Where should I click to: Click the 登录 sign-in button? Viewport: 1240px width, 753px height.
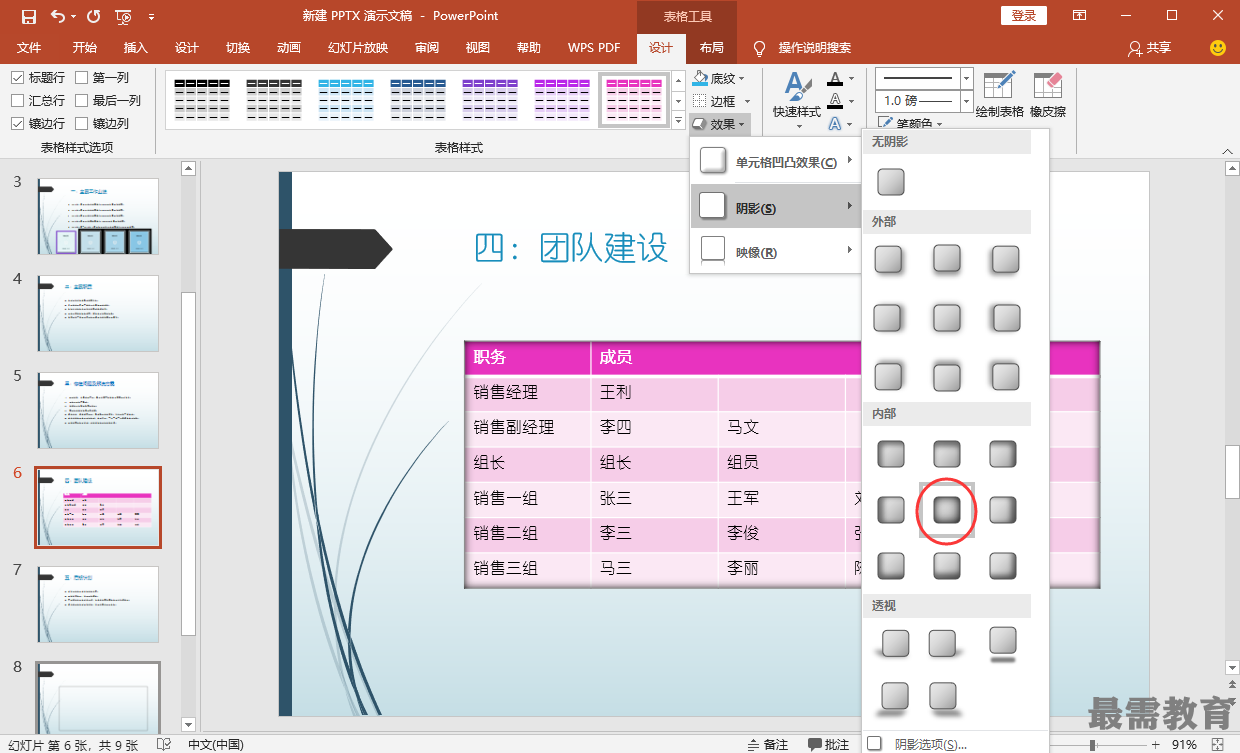coord(1024,16)
